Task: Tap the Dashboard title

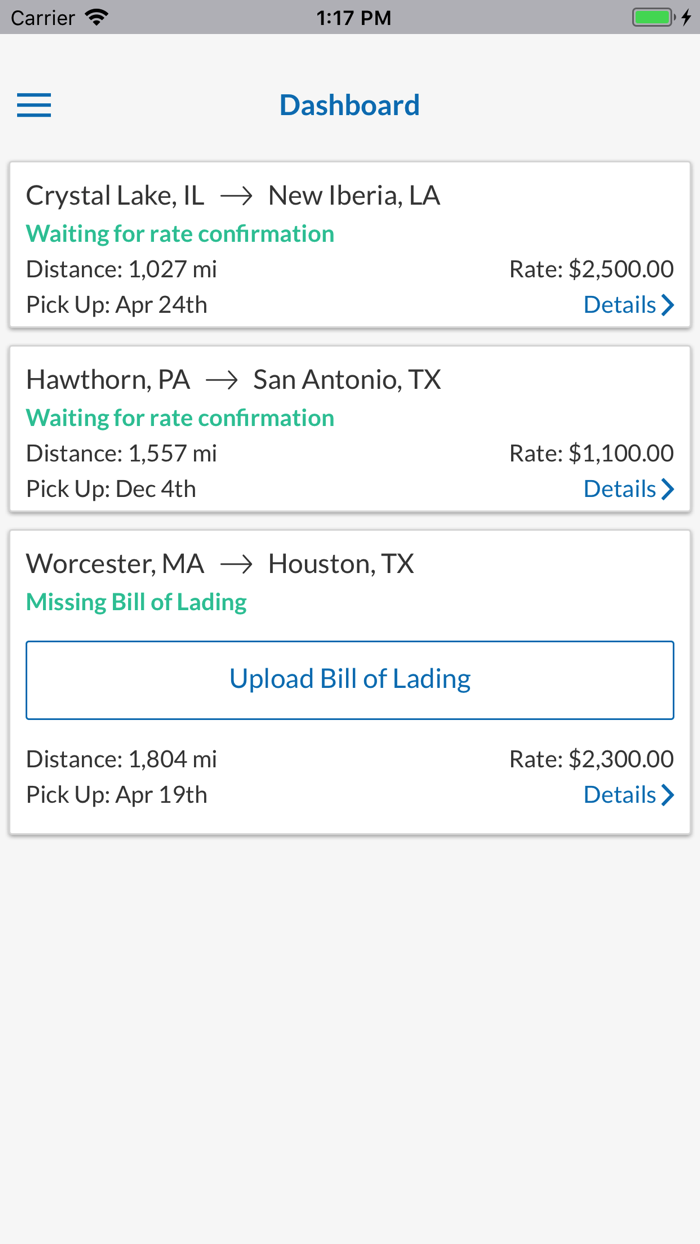Action: (x=349, y=105)
